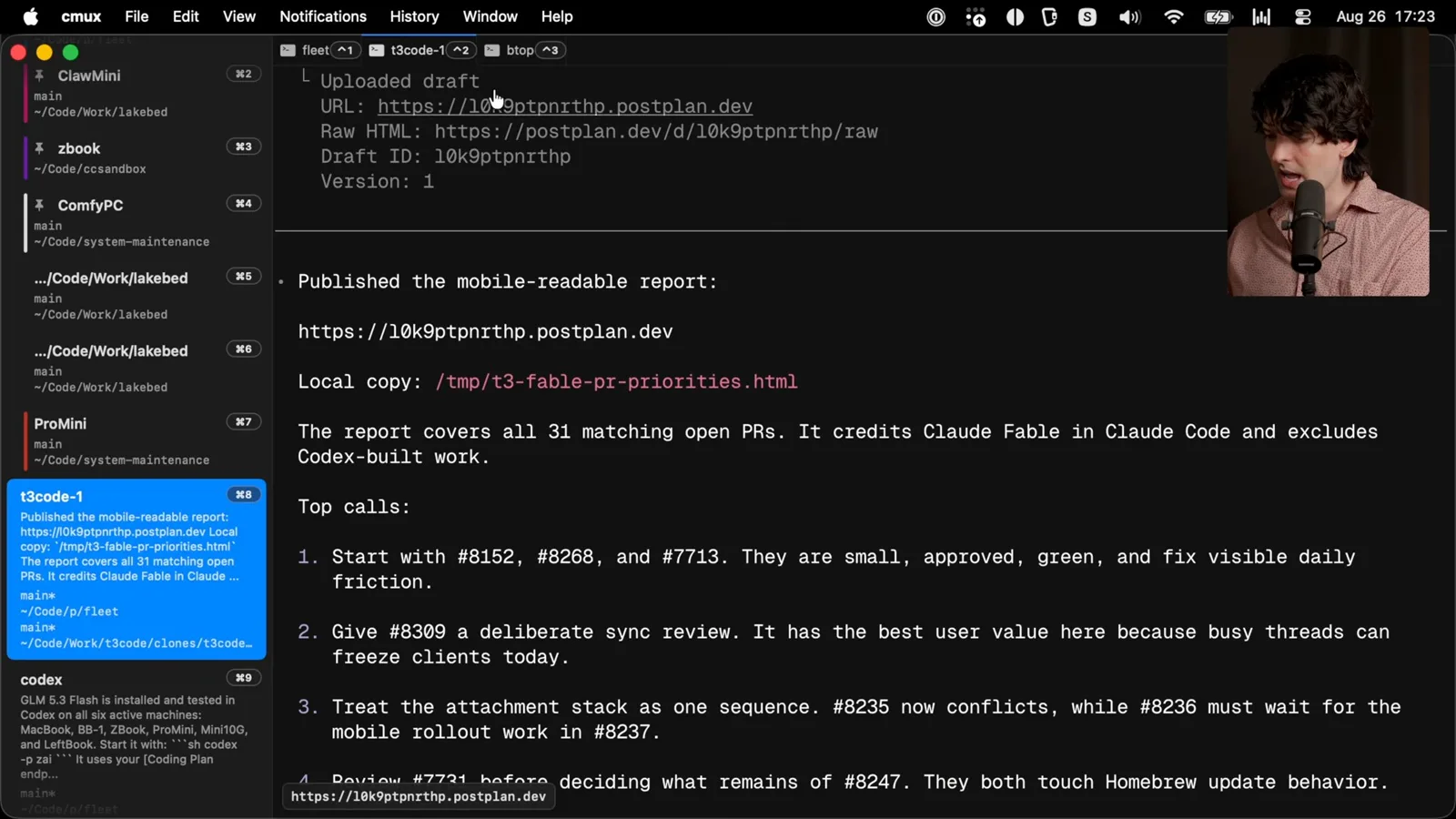Select the t3code-1 workspace in the sidebar
This screenshot has height=819, width=1456.
pos(136,569)
